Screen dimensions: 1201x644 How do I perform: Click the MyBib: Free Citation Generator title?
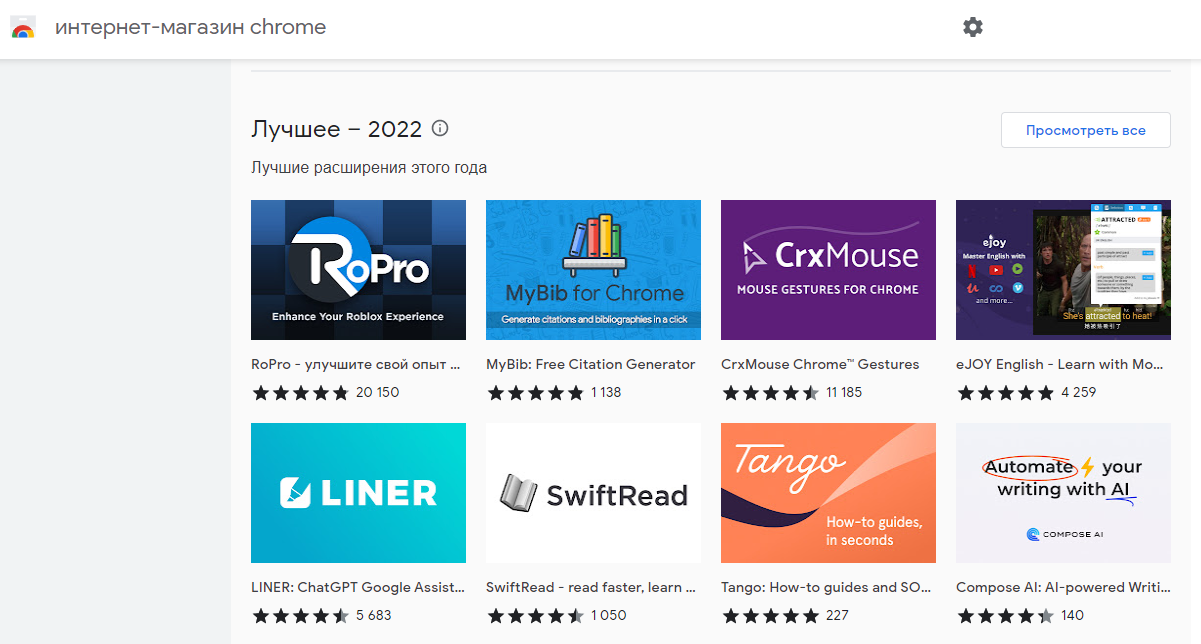pyautogui.click(x=590, y=364)
